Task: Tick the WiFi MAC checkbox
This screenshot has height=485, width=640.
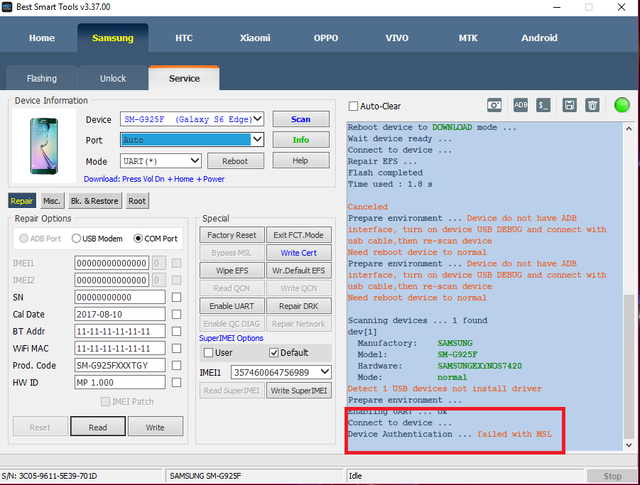Action: coord(176,348)
